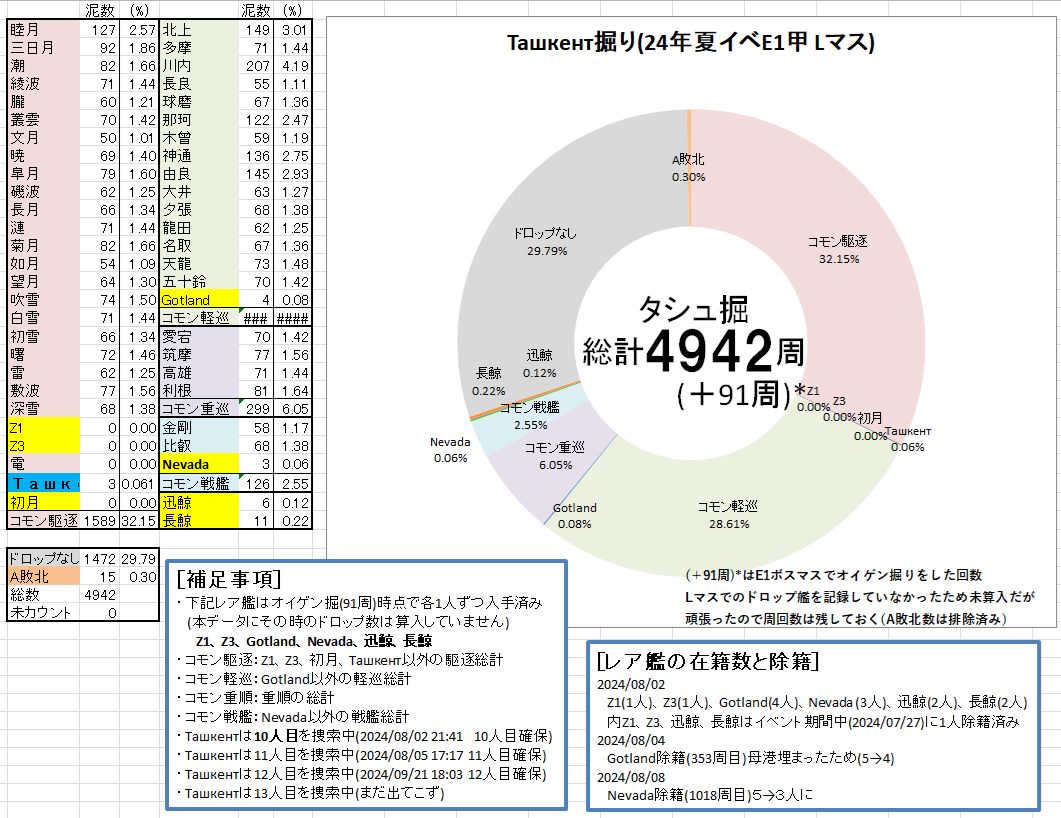Click the コモン重巡 summary cell
This screenshot has height=818, width=1061.
pyautogui.click(x=199, y=409)
